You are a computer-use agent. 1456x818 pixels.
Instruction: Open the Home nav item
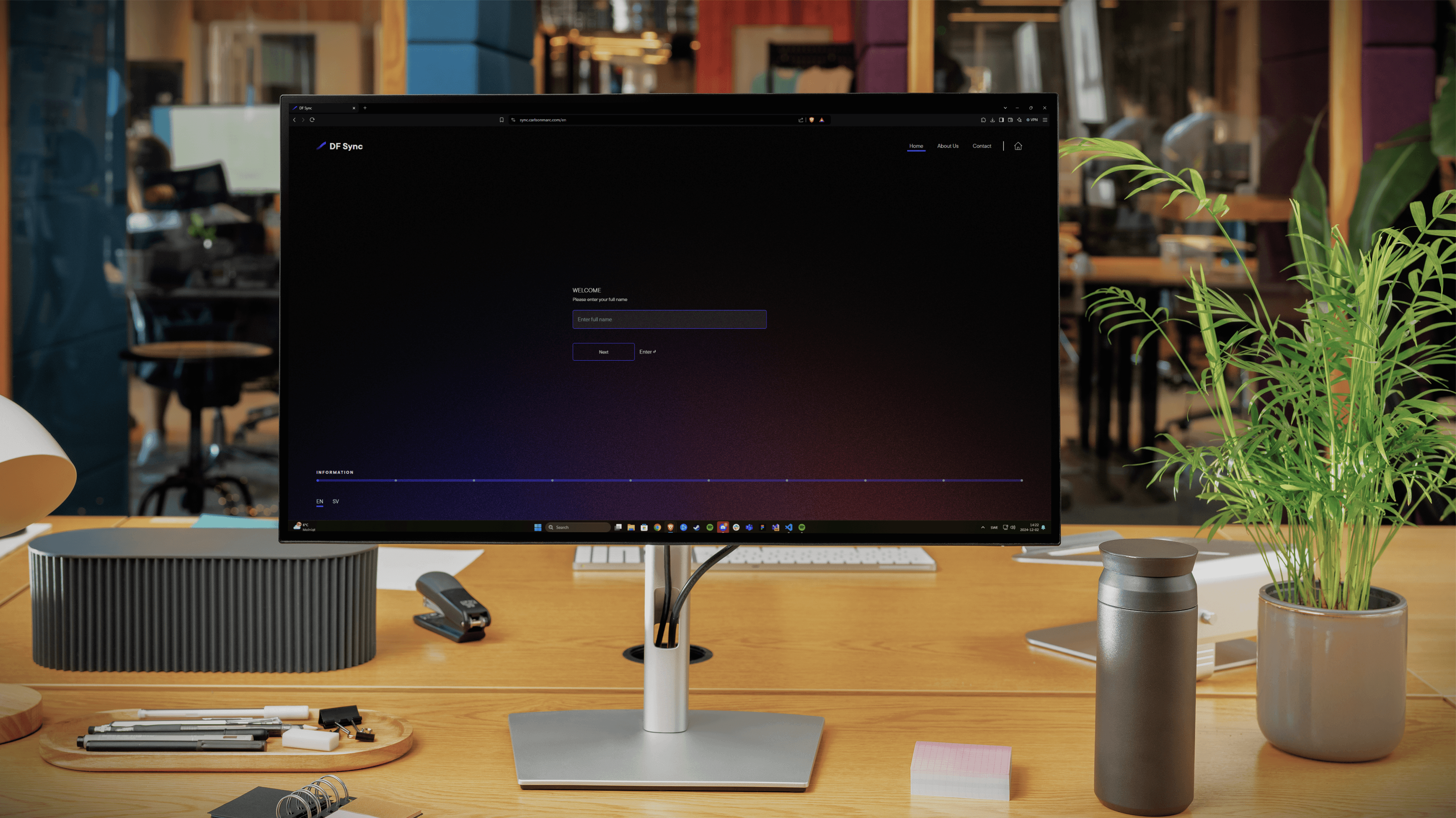point(916,146)
